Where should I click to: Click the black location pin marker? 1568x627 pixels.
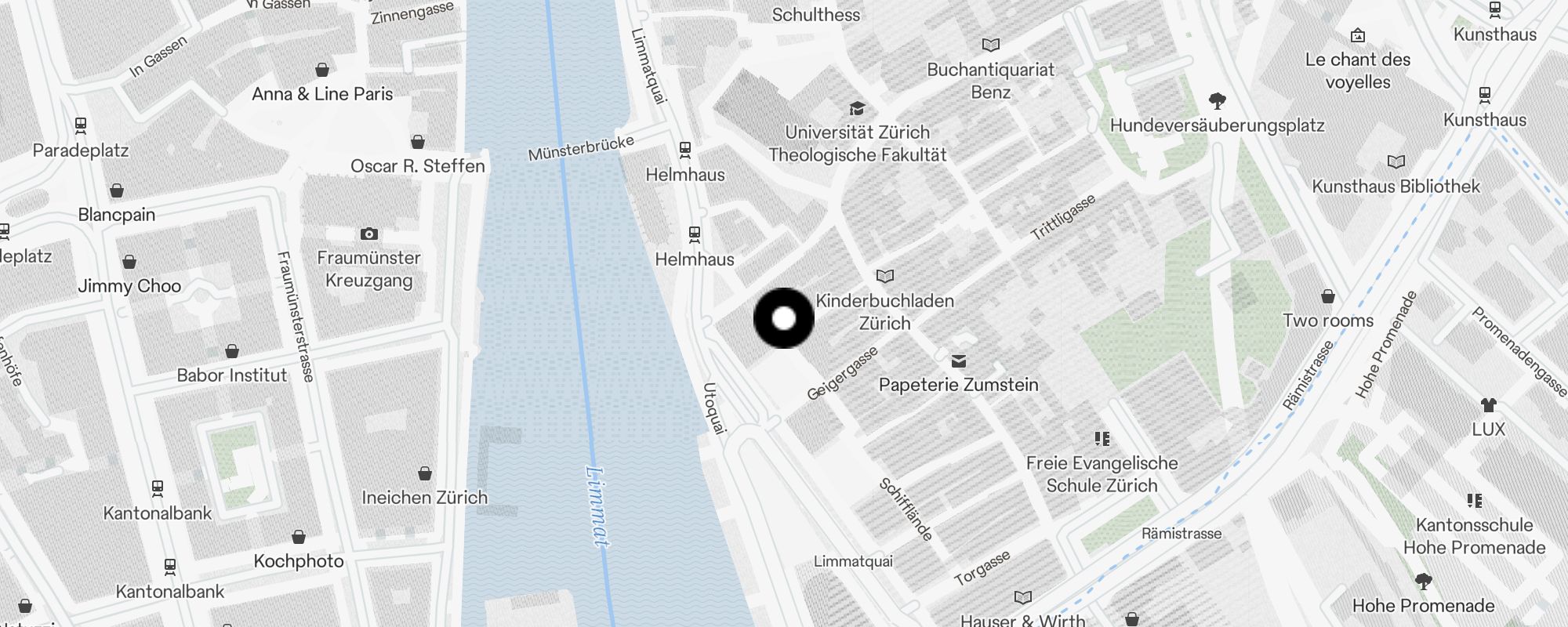[x=784, y=318]
